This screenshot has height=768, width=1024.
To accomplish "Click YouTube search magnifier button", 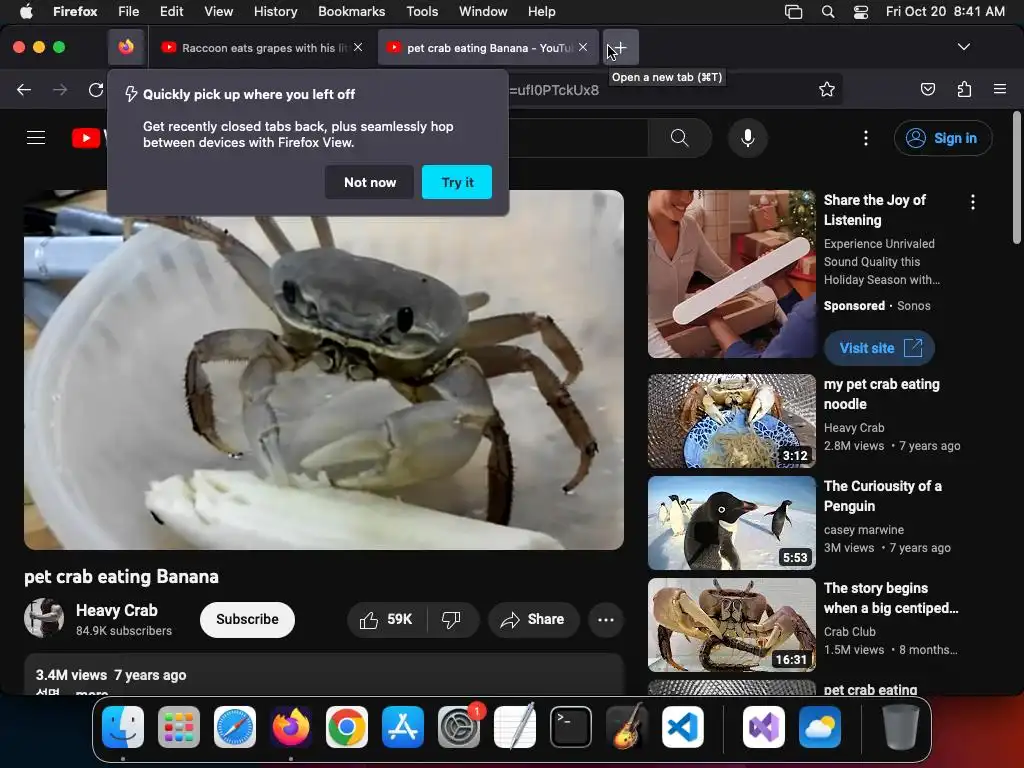I will [680, 138].
